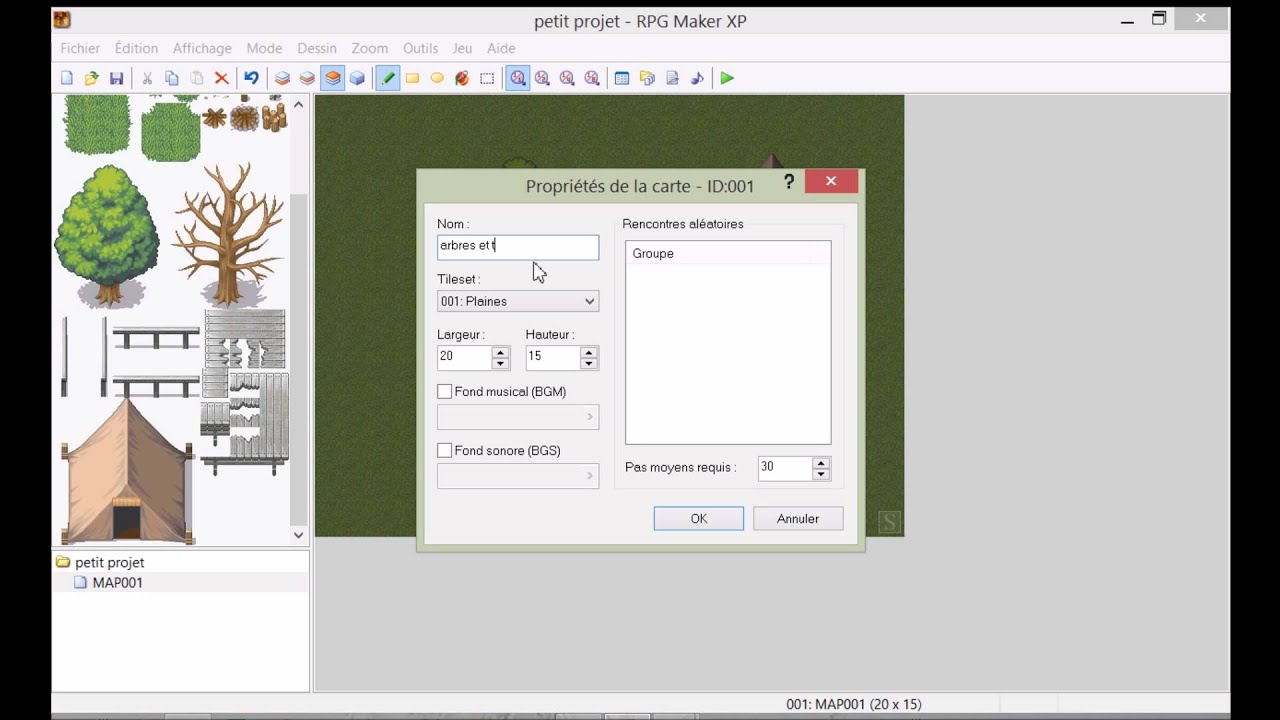Open the Aide menu

(501, 48)
